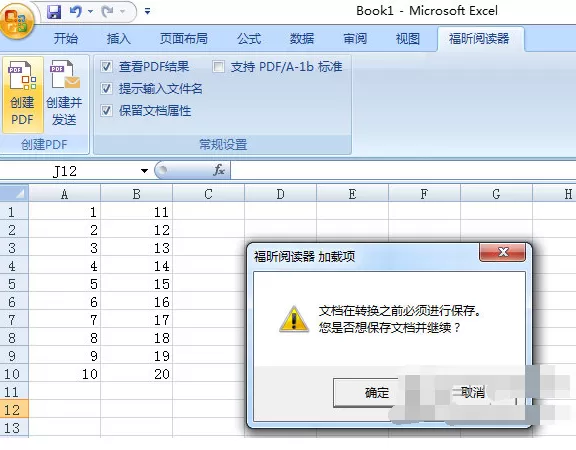Viewport: 576px width, 450px height.
Task: Uncheck 提示输入文件名 checkbox
Action: pyautogui.click(x=107, y=89)
